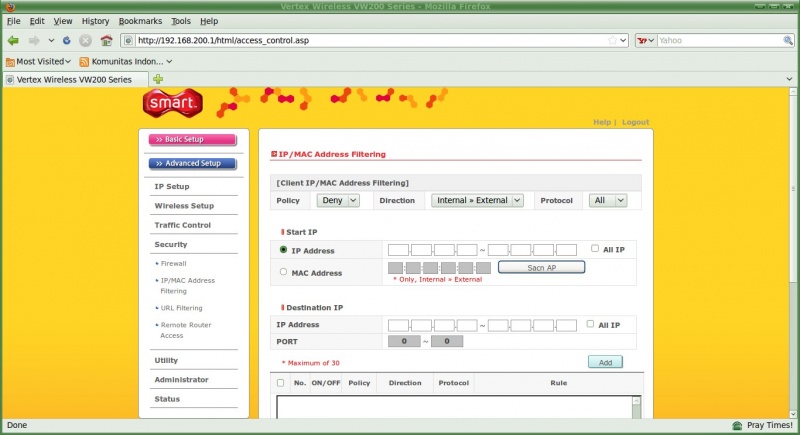800x435 pixels.
Task: Expand the Direction dropdown Internal » External
Action: [477, 200]
